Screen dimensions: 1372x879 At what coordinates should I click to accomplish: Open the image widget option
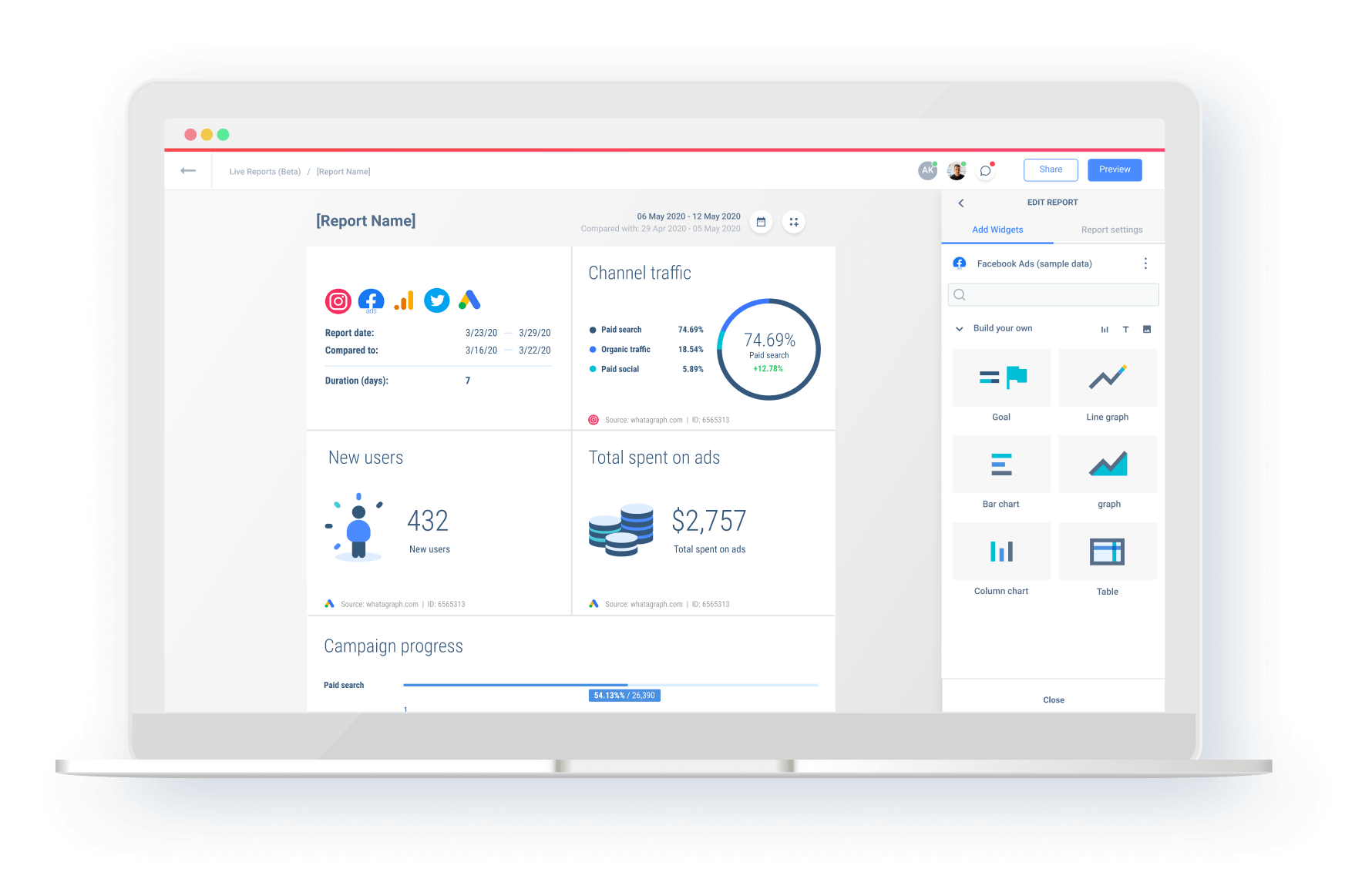1147,329
